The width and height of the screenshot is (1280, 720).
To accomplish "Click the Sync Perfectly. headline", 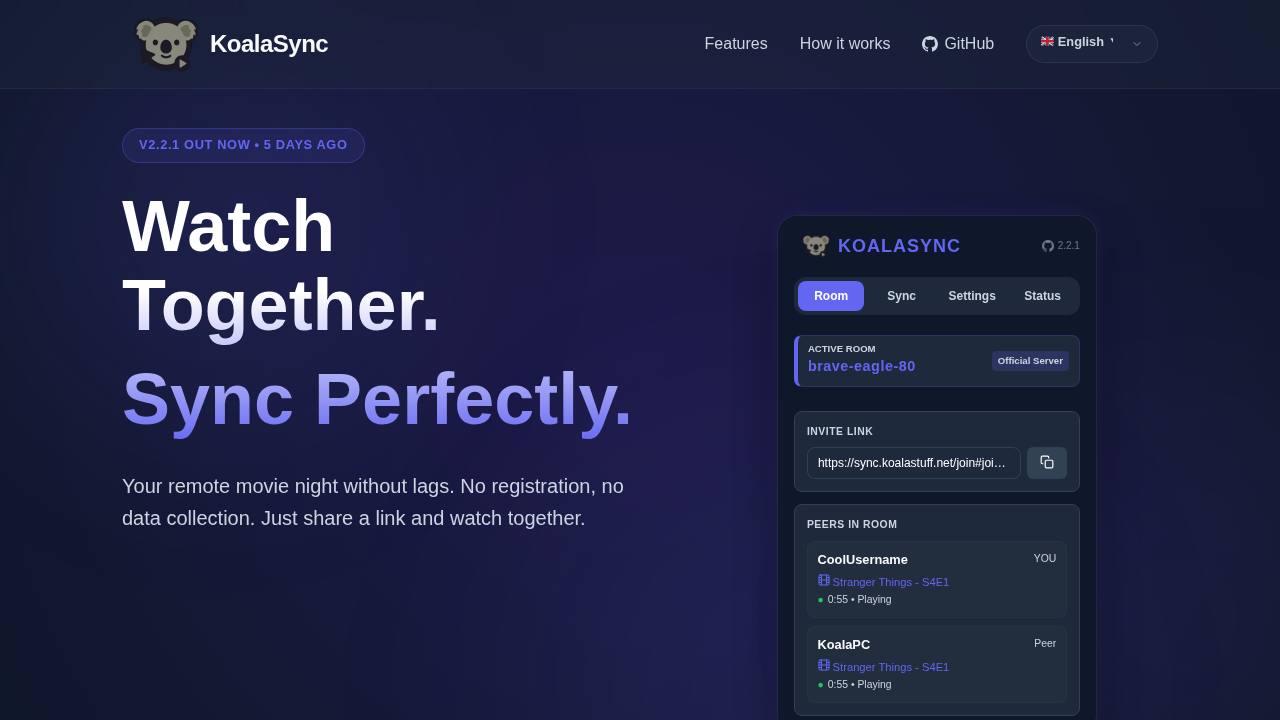I will (377, 399).
